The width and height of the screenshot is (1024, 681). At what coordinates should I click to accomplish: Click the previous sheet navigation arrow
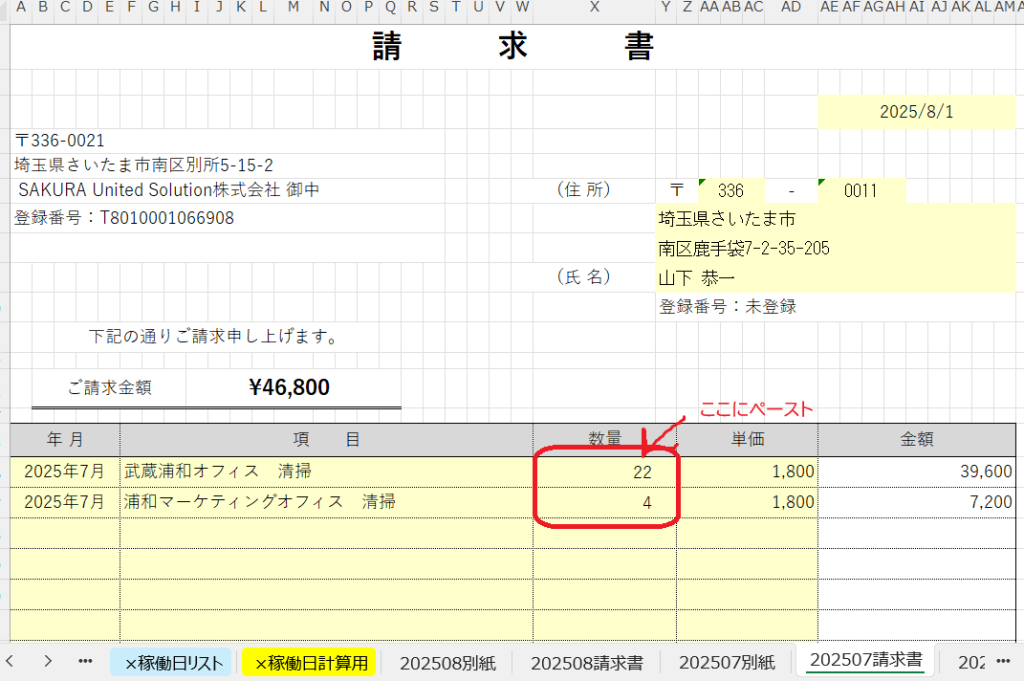tap(10, 661)
